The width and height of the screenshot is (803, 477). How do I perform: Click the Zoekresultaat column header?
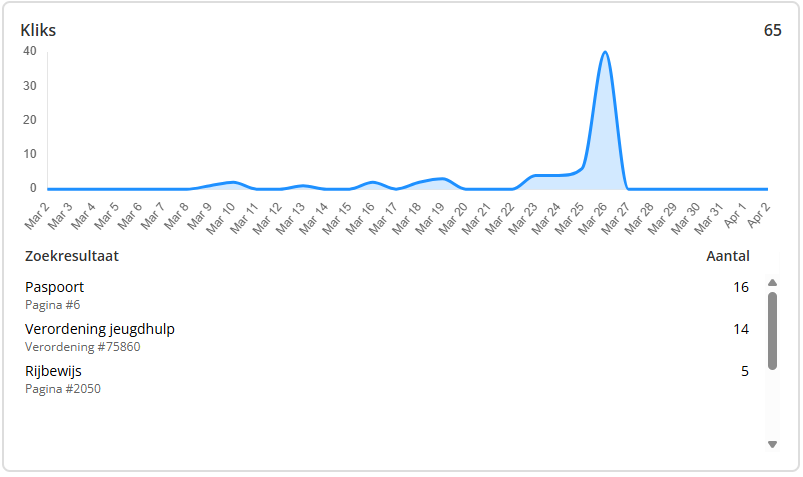tap(72, 256)
